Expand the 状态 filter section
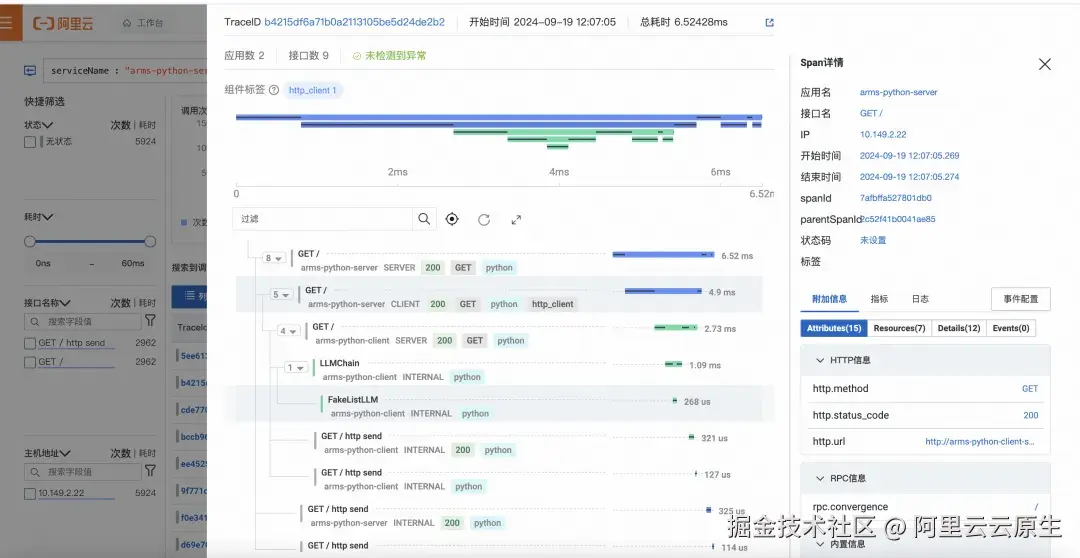 [x=39, y=125]
